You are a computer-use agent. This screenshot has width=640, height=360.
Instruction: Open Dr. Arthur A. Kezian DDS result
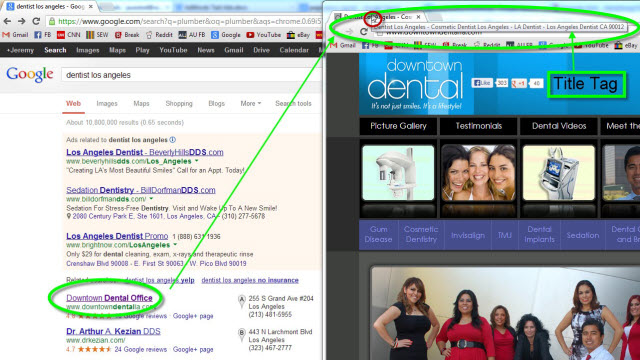coord(113,331)
